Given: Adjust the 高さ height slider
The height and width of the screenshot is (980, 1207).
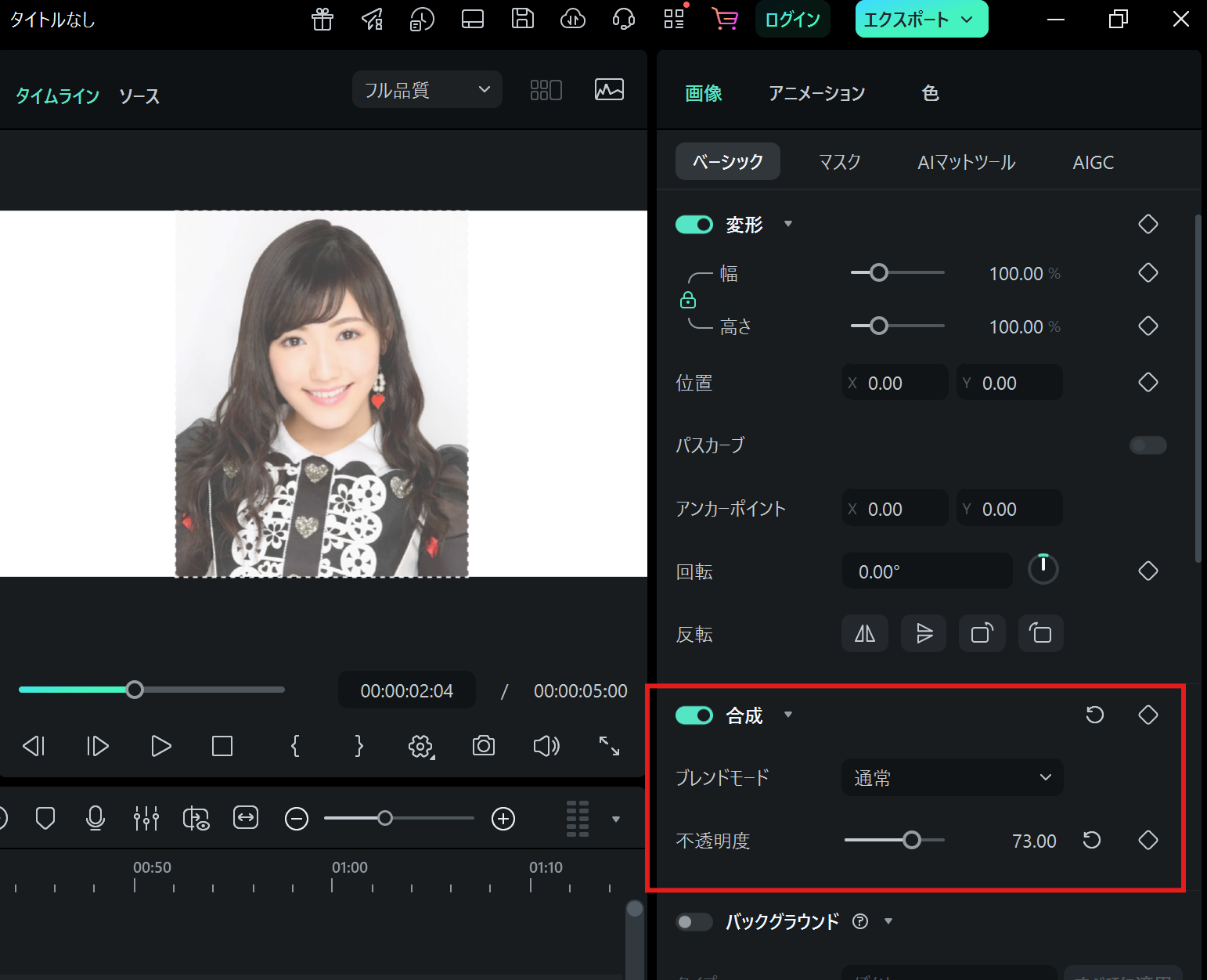Looking at the screenshot, I should point(897,326).
